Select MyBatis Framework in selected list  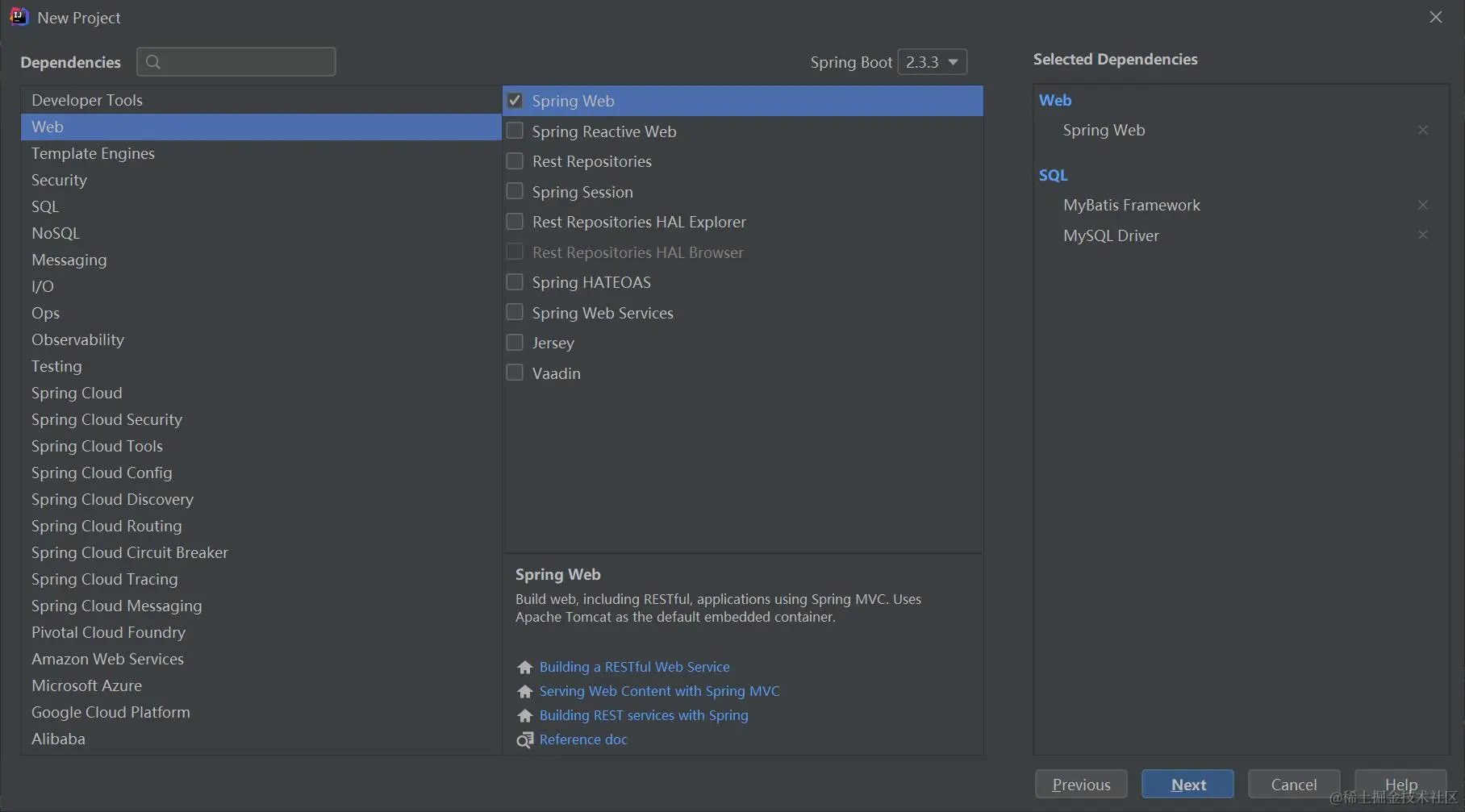[1131, 205]
